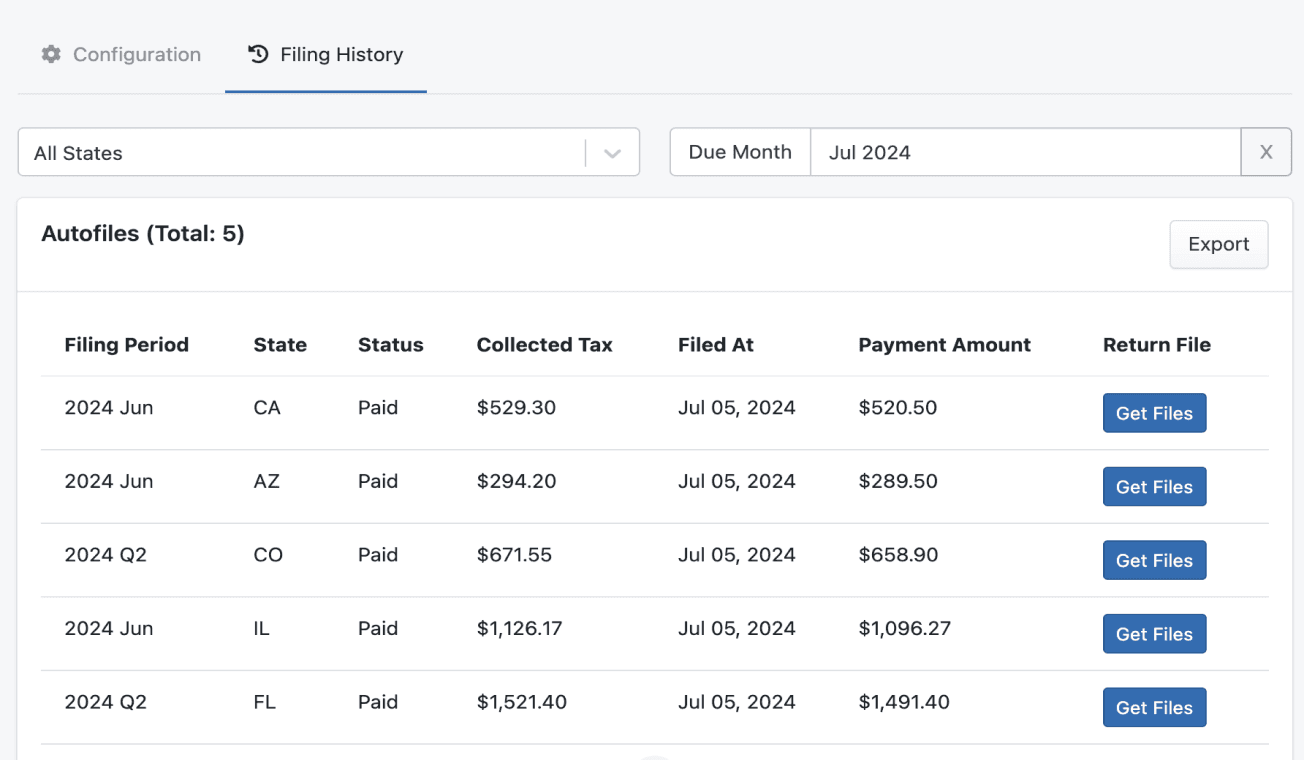The image size is (1304, 760).
Task: Click the Payment Amount column header
Action: pos(944,345)
